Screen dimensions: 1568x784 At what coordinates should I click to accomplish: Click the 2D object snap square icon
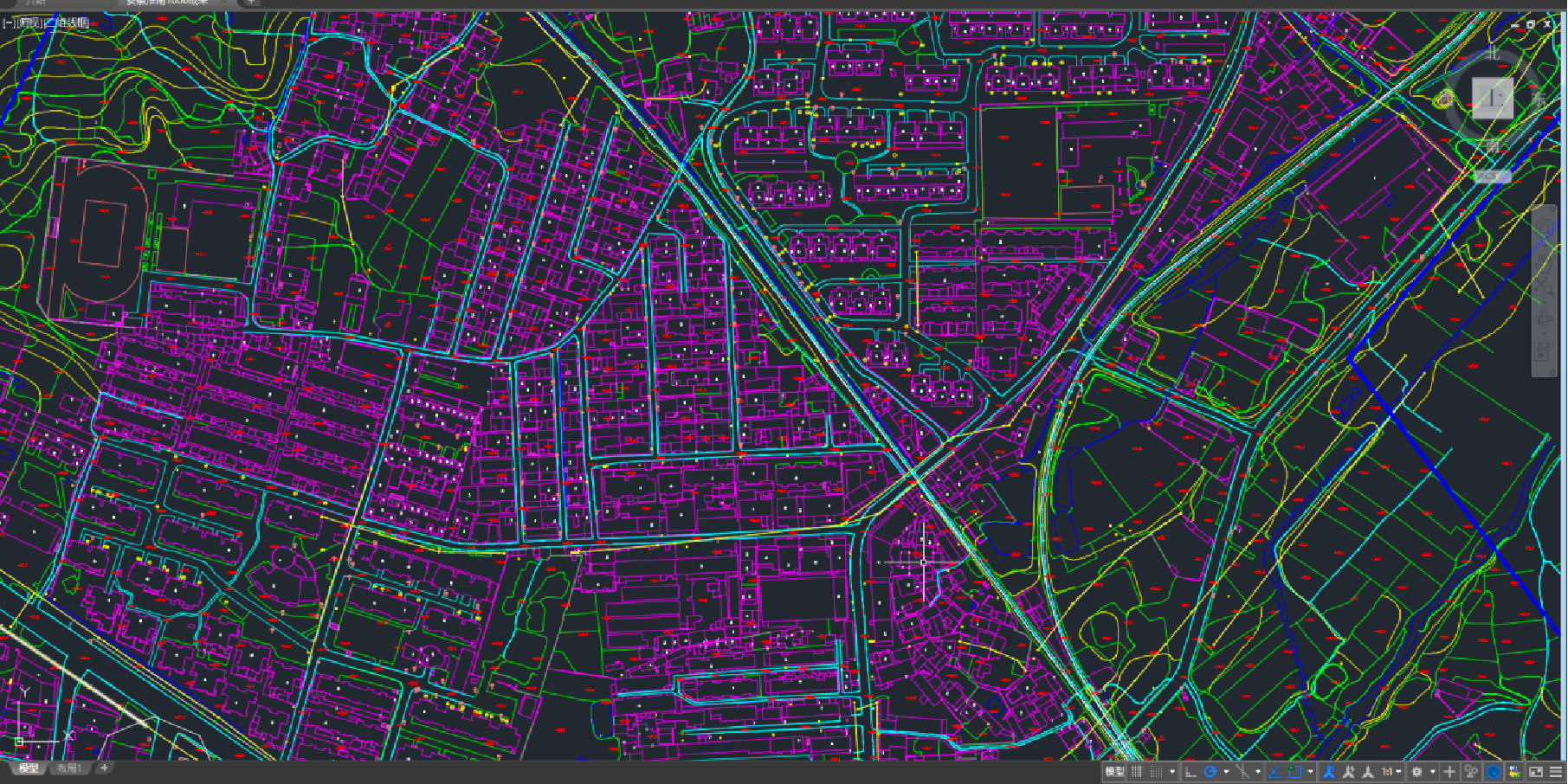coord(1295,771)
